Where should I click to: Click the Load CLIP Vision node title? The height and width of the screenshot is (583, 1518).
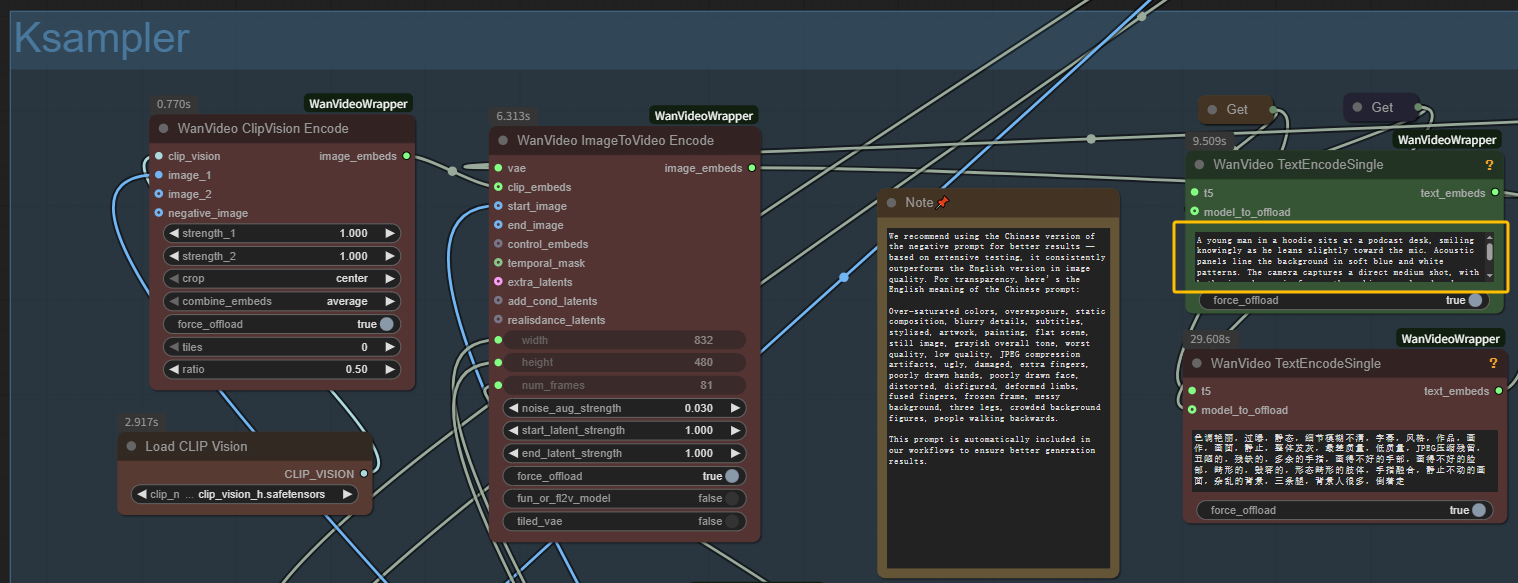[196, 446]
